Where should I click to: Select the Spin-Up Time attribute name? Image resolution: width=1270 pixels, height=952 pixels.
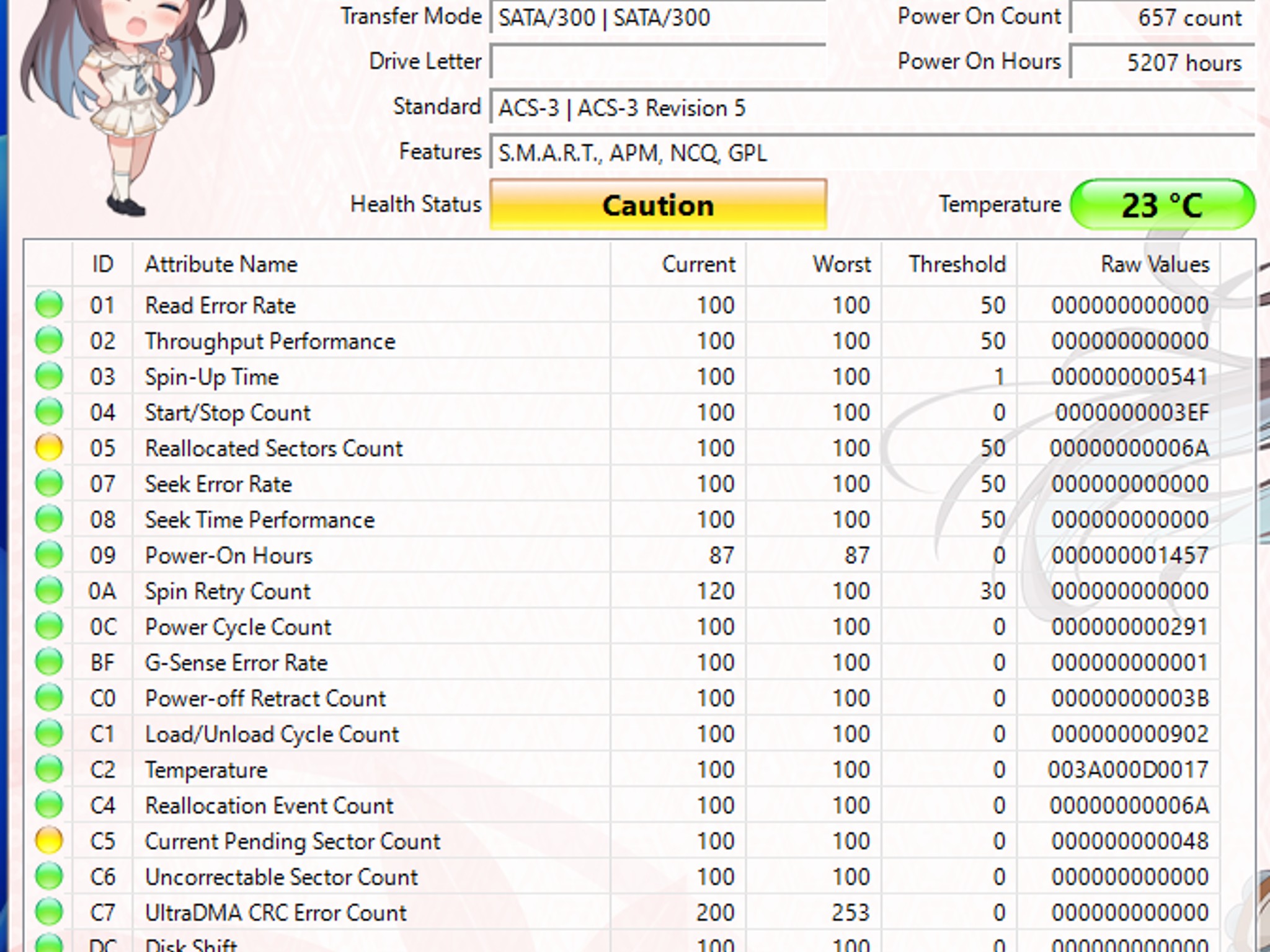[x=211, y=377]
